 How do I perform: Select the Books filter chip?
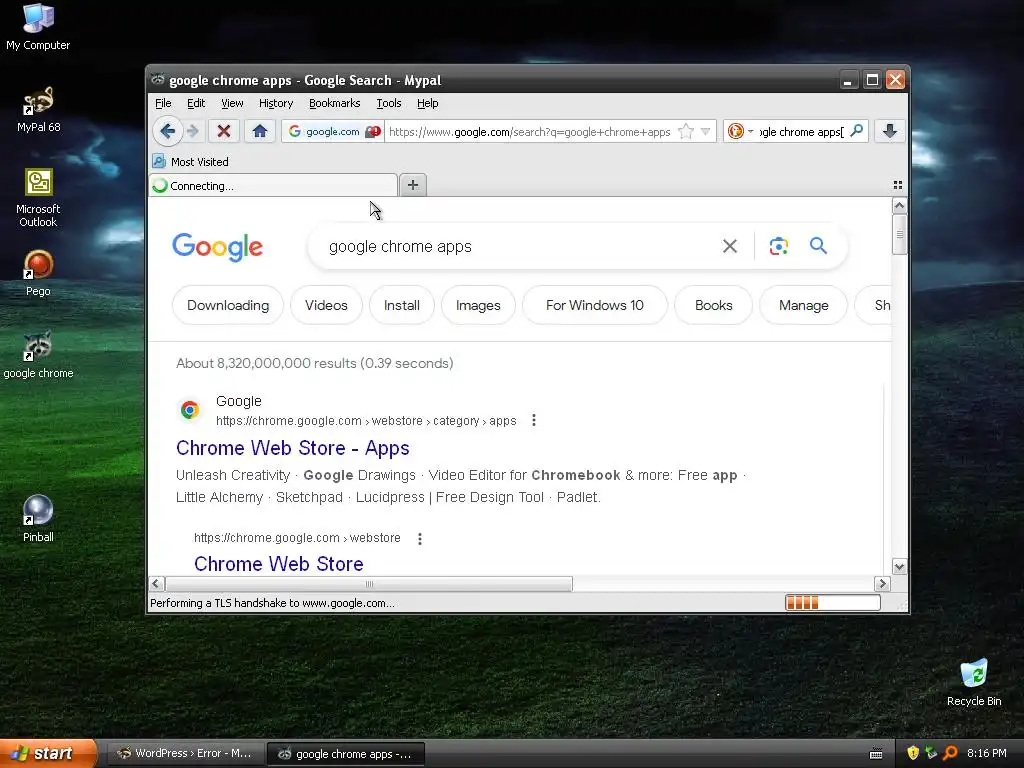713,305
